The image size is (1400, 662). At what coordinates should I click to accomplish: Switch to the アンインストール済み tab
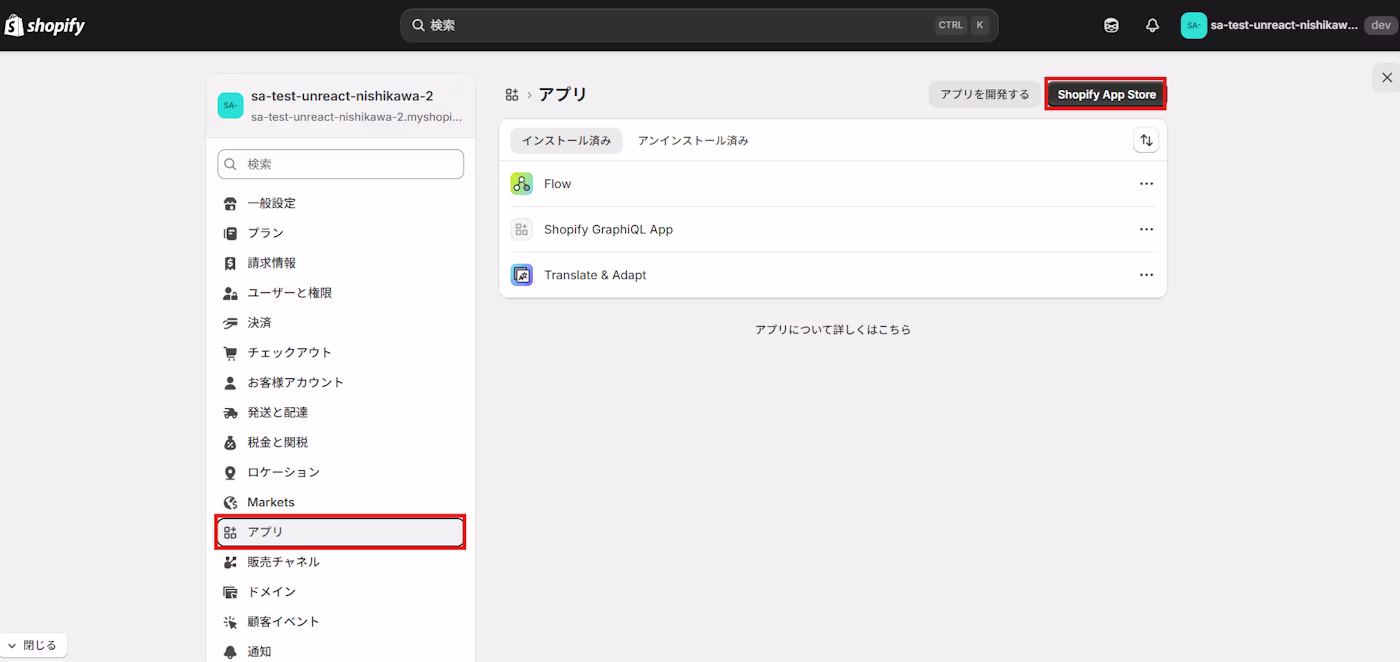pyautogui.click(x=692, y=140)
